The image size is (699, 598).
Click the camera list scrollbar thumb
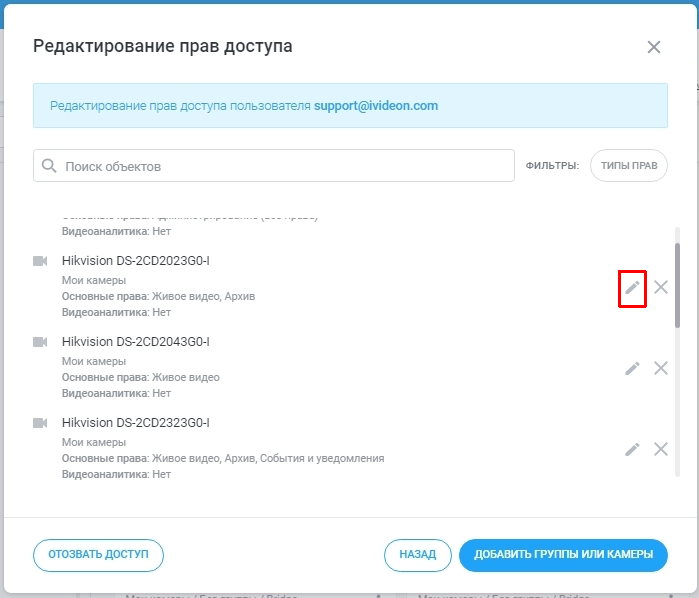(678, 285)
